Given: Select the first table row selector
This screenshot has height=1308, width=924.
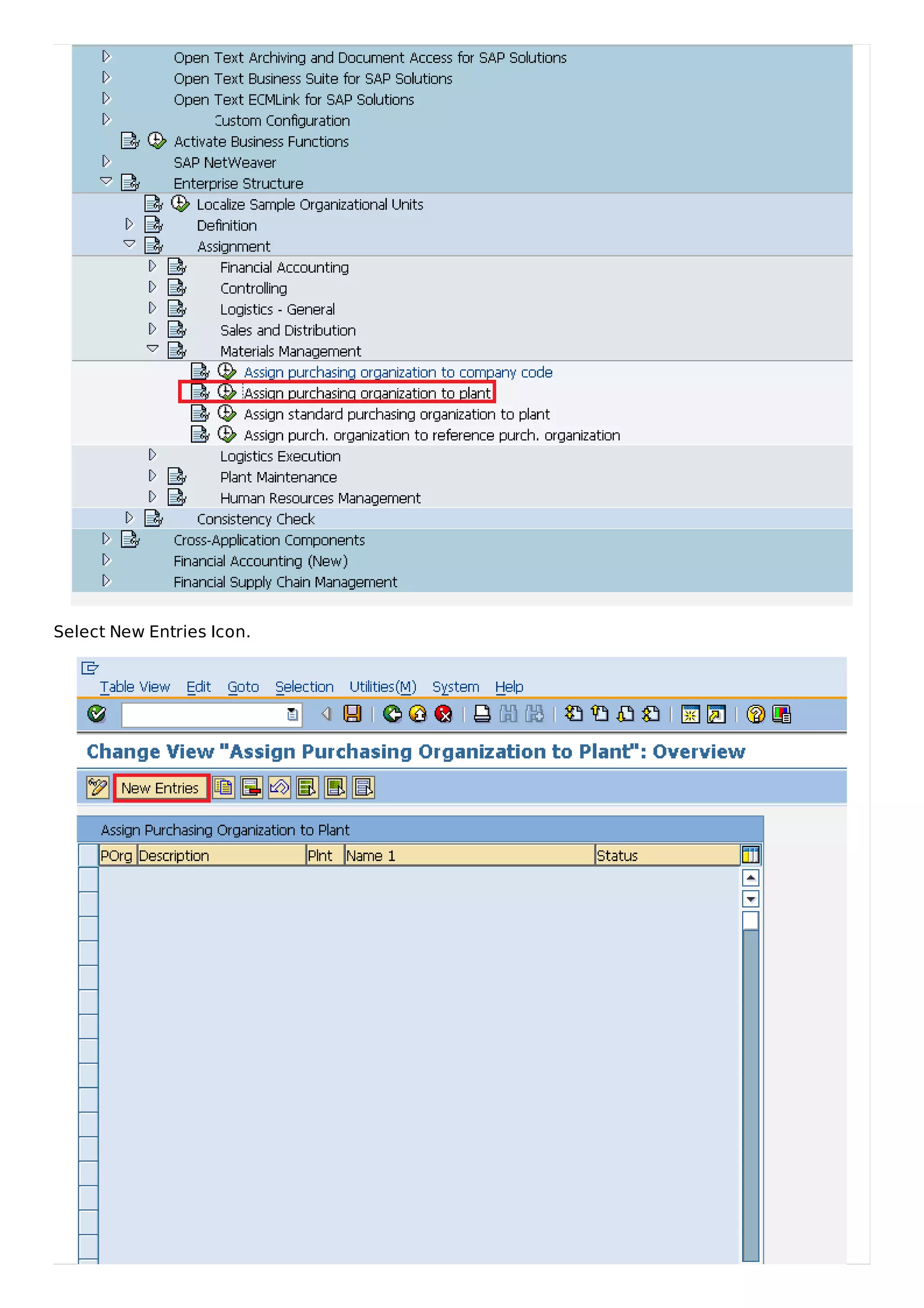Looking at the screenshot, I should click(88, 879).
